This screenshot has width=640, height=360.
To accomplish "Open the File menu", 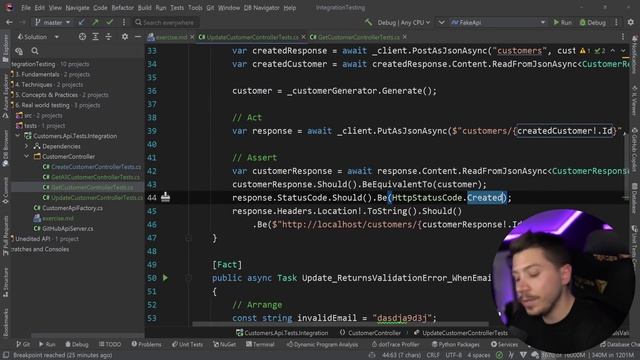I will point(26,8).
